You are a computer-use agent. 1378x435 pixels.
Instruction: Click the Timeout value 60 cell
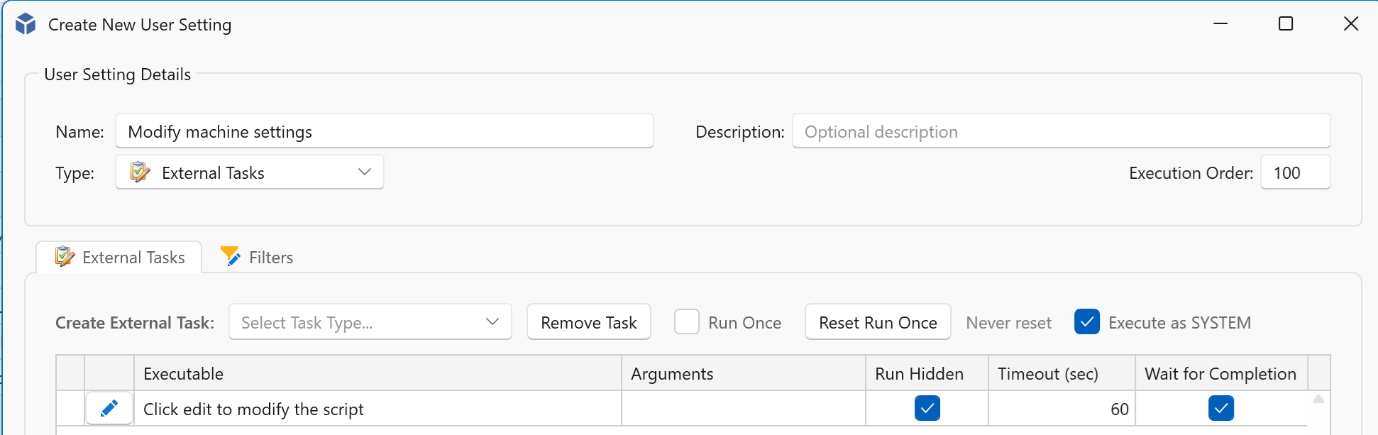click(x=1062, y=408)
